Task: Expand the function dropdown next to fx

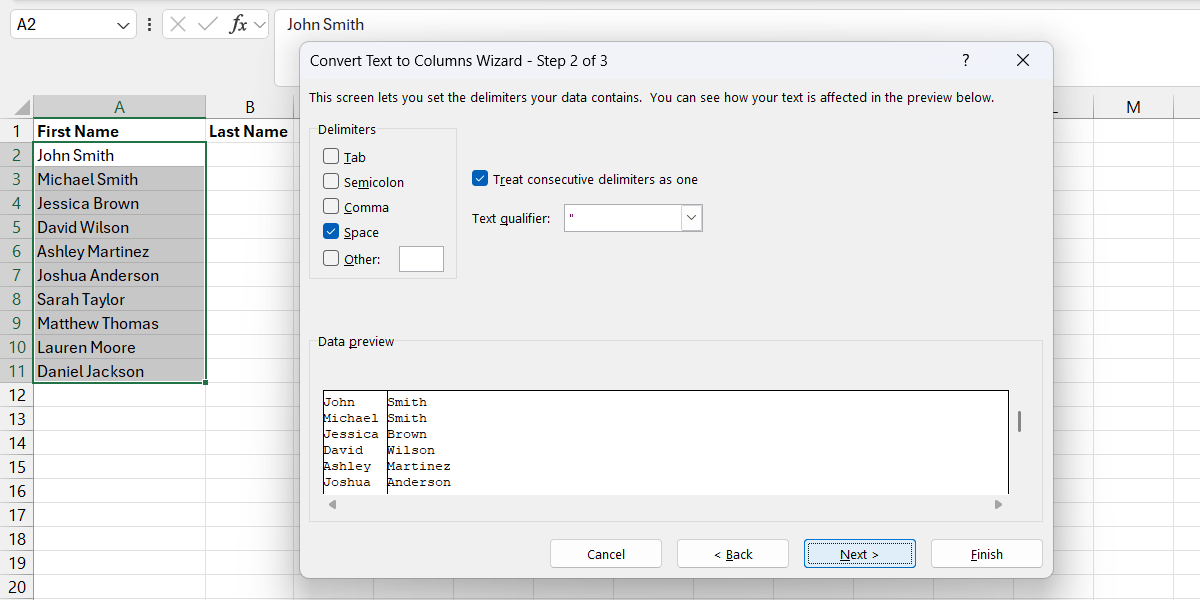Action: click(x=259, y=25)
